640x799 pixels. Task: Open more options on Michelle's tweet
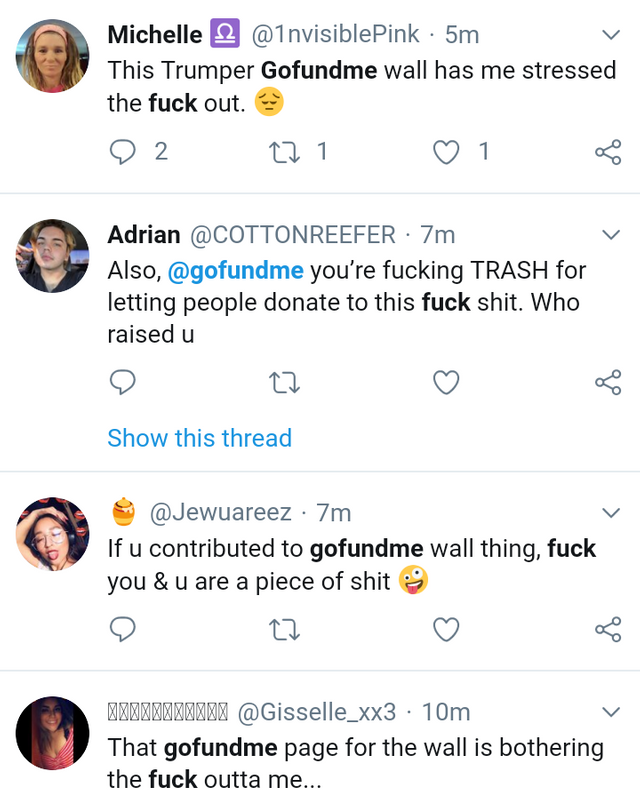click(x=610, y=35)
